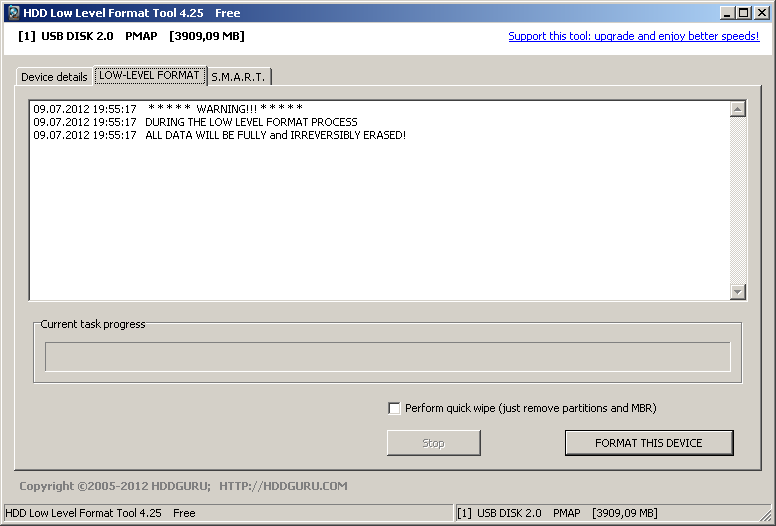The height and width of the screenshot is (526, 776).
Task: Click the HTTP://HDDGURU.COM text in footer
Action: pyautogui.click(x=283, y=486)
